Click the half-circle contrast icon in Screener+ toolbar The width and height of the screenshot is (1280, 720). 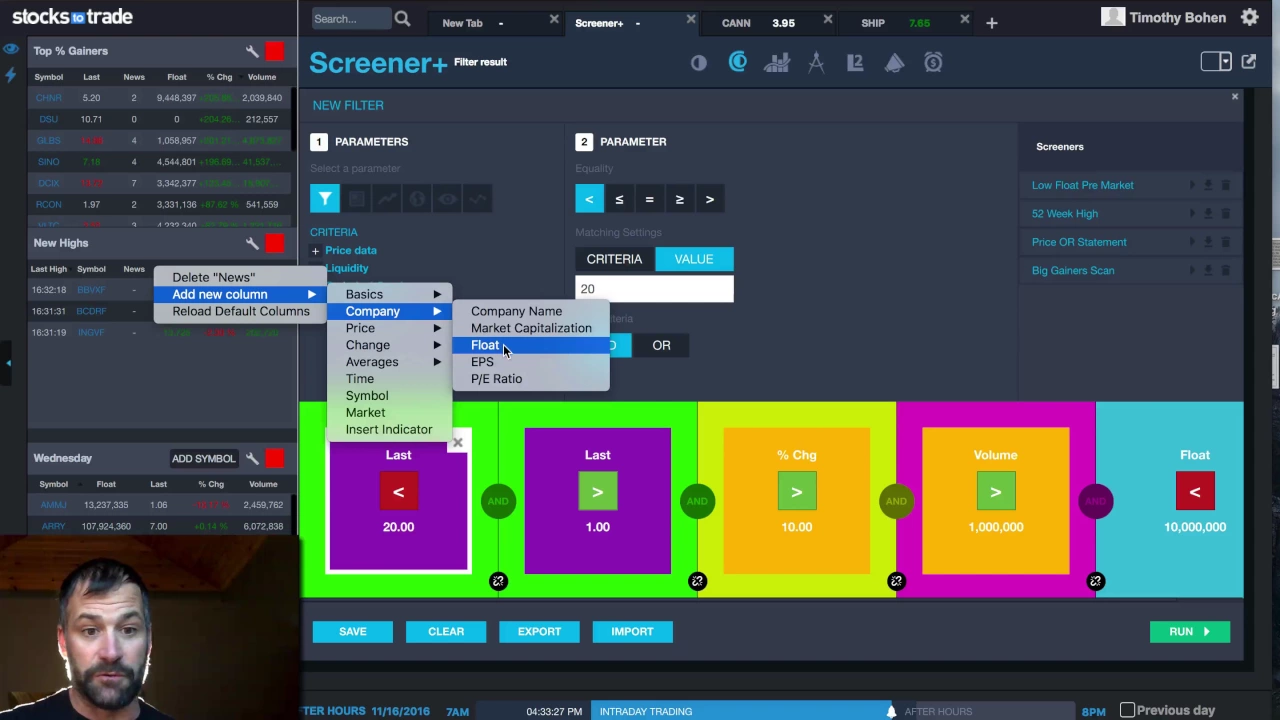[x=699, y=63]
